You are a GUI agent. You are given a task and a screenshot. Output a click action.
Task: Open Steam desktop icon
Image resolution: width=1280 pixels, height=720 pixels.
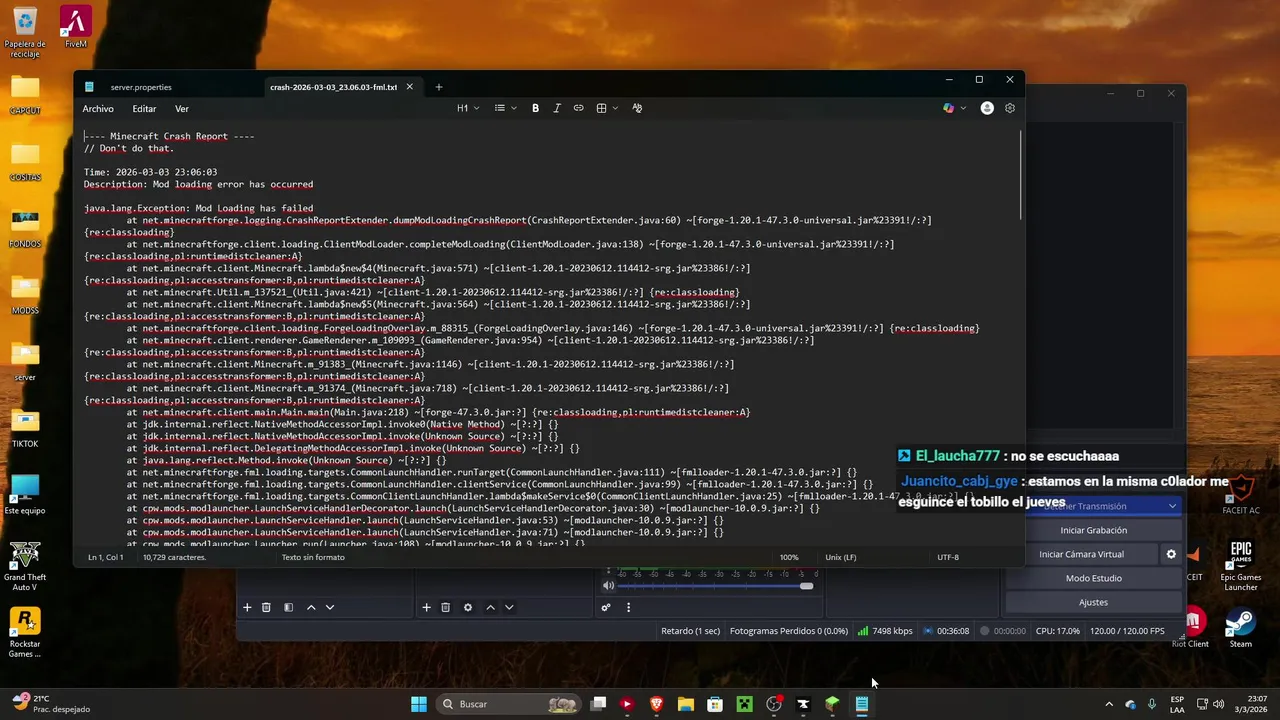(x=1241, y=628)
